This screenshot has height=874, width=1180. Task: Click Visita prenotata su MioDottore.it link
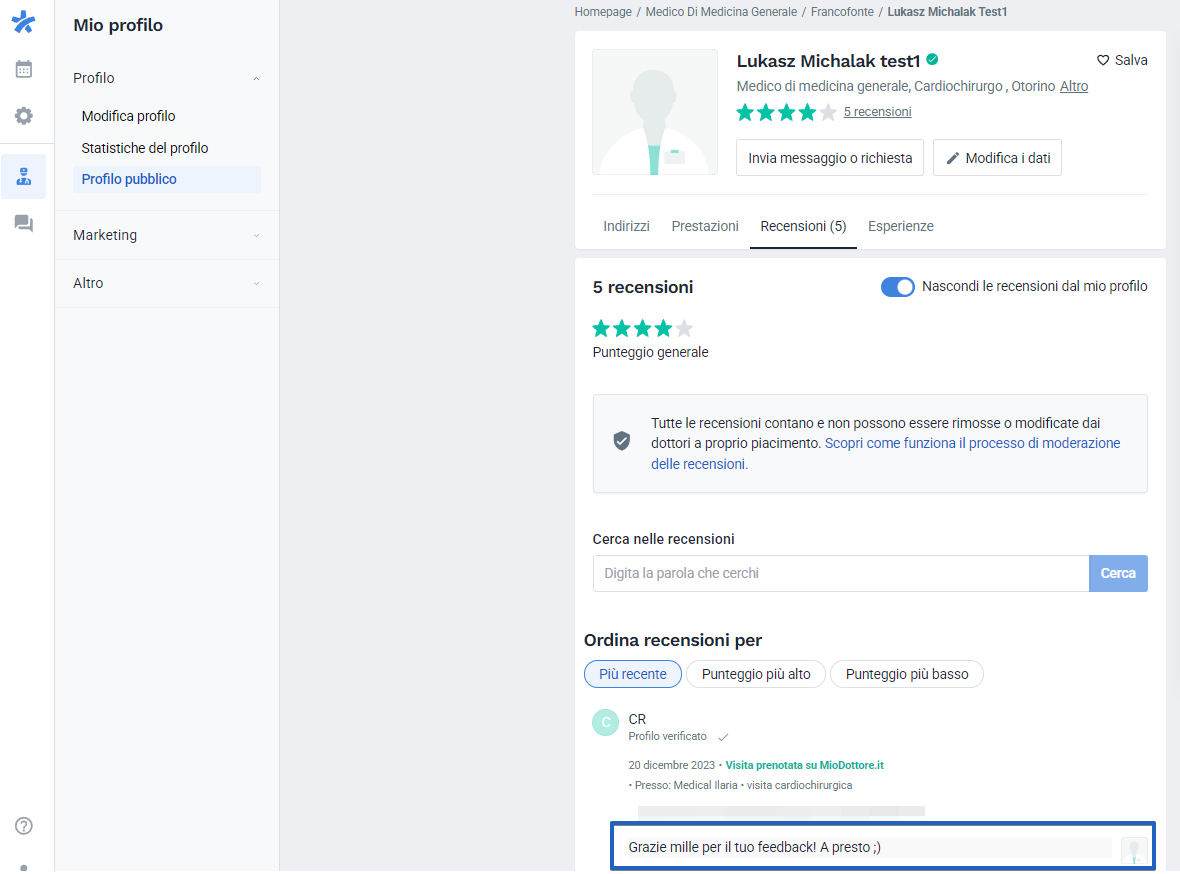click(x=804, y=765)
